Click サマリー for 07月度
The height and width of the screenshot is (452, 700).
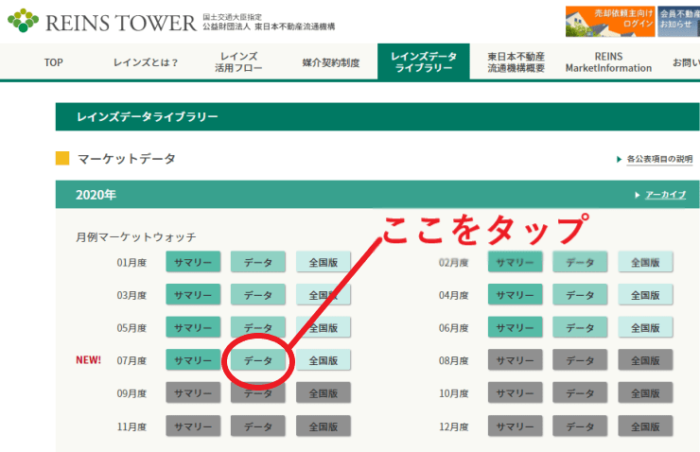193,360
